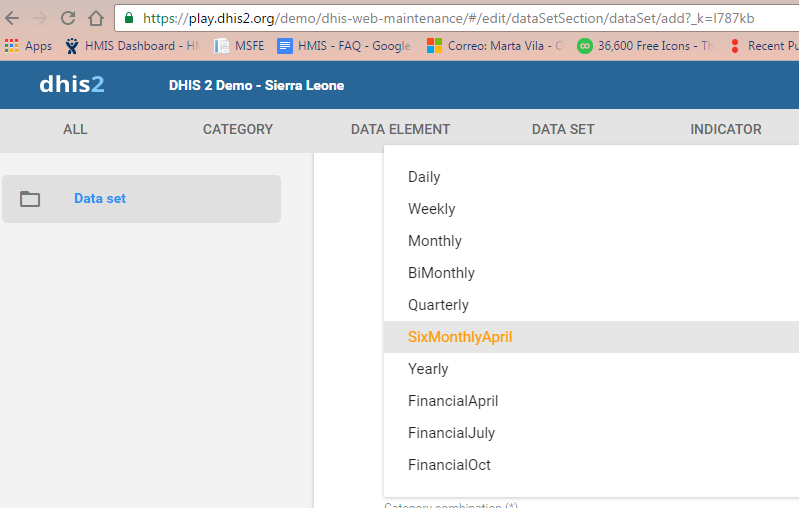Switch to the INDICATOR tab

pos(726,129)
